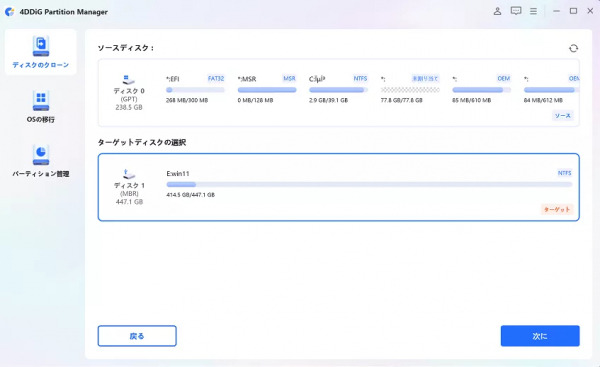The width and height of the screenshot is (600, 367).
Task: Click the NTFS label on Disk 1
Action: tap(564, 173)
